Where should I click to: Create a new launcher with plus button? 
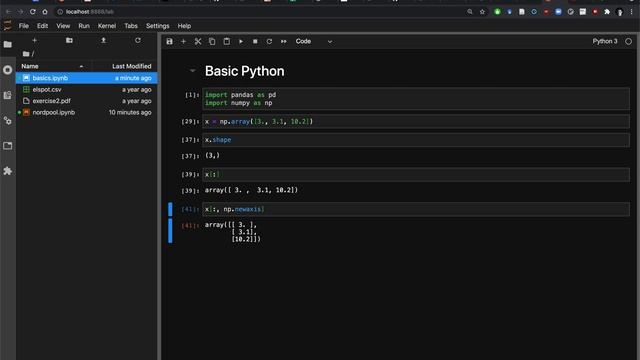pos(34,40)
